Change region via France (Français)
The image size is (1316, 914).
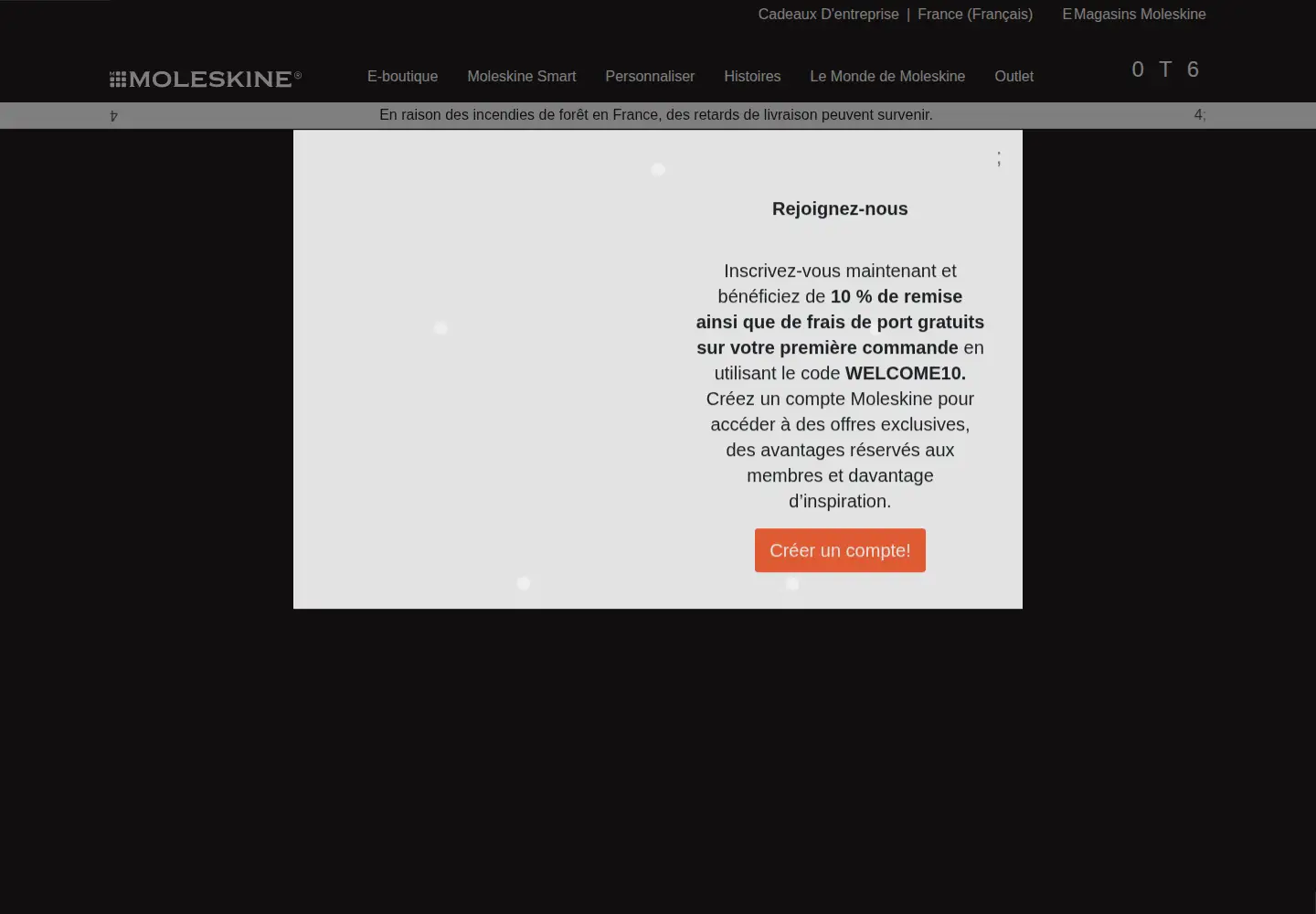pyautogui.click(x=975, y=15)
